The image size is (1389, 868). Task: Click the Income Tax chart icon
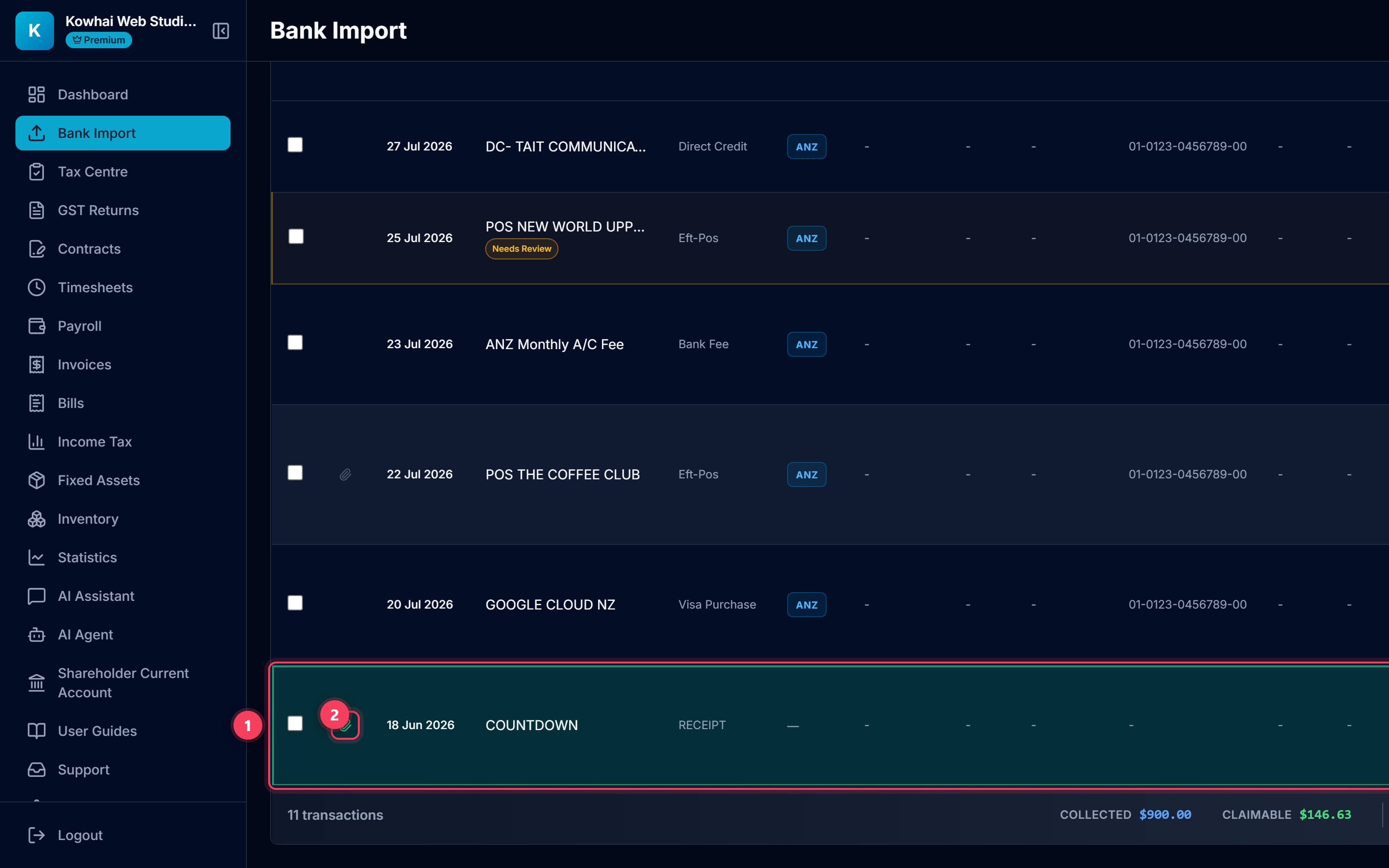37,441
